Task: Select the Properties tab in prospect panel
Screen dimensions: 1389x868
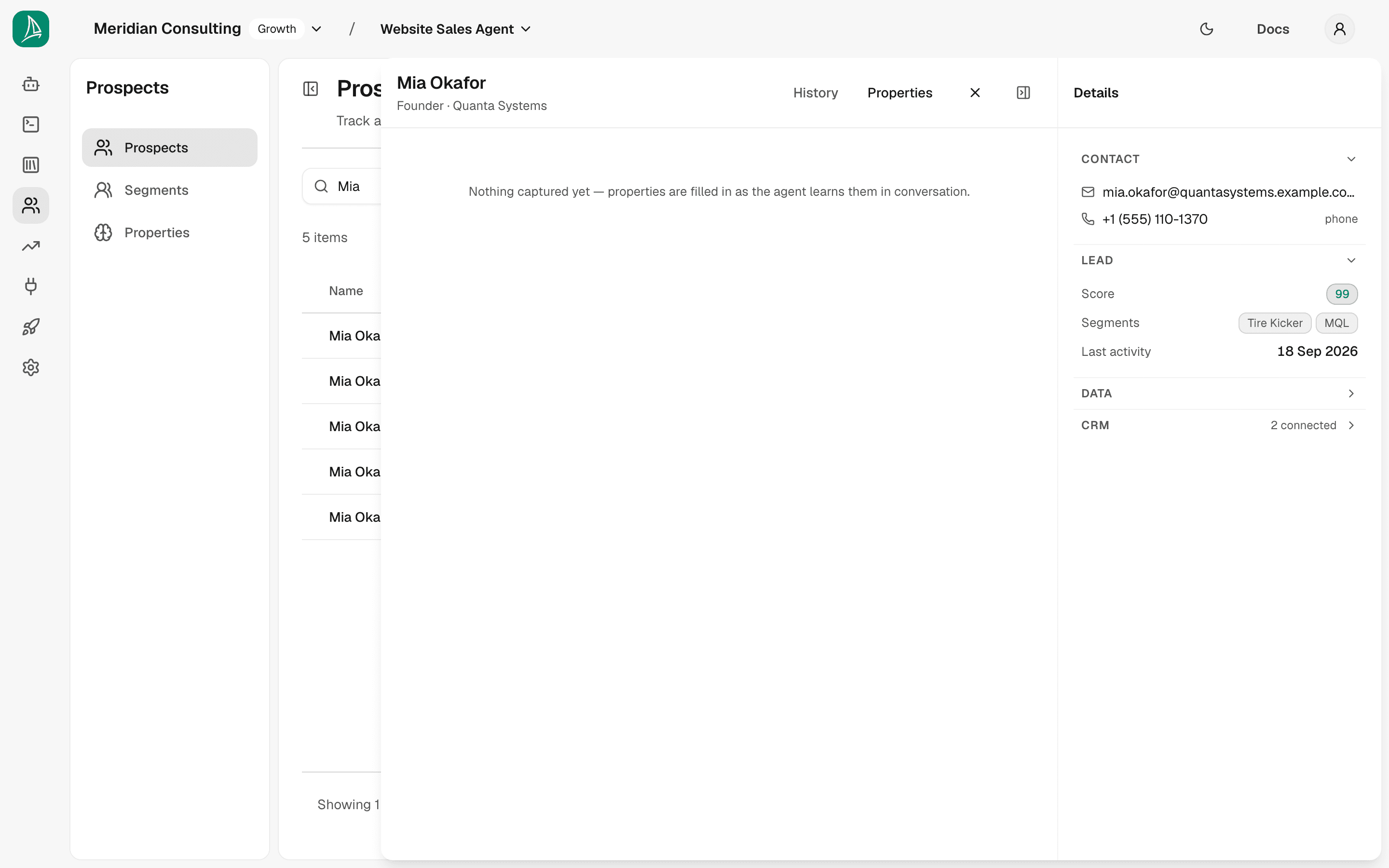Action: [x=900, y=93]
